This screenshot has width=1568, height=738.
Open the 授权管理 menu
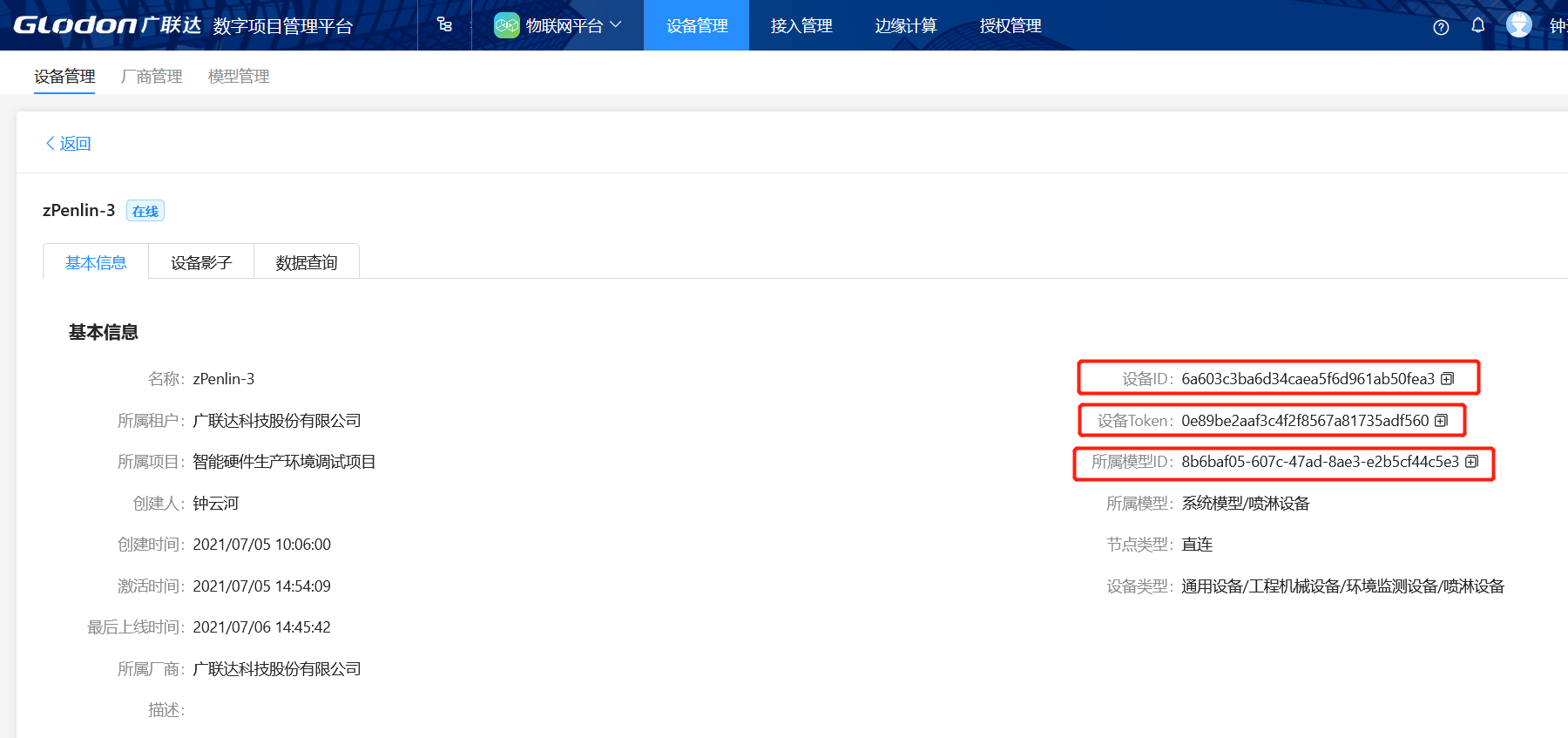1010,26
